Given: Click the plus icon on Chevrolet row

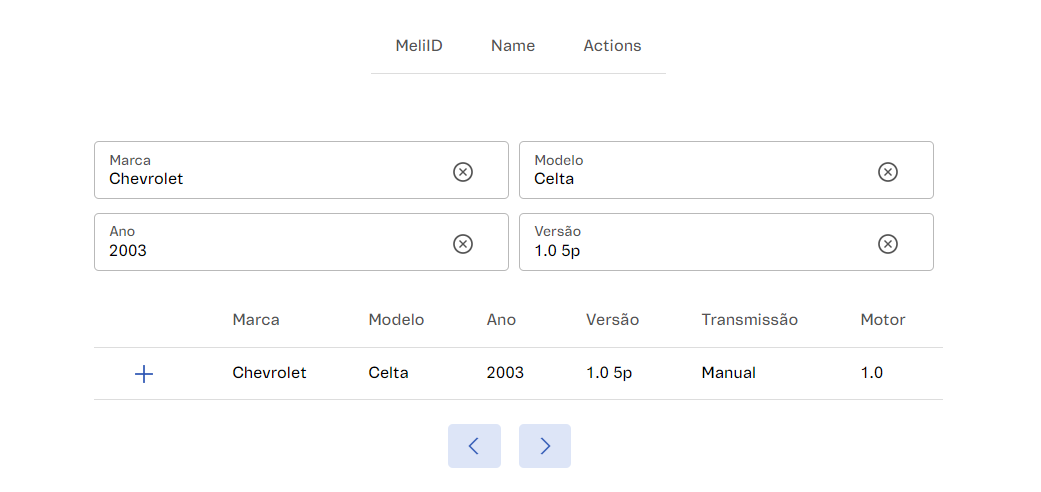Looking at the screenshot, I should click(x=144, y=374).
